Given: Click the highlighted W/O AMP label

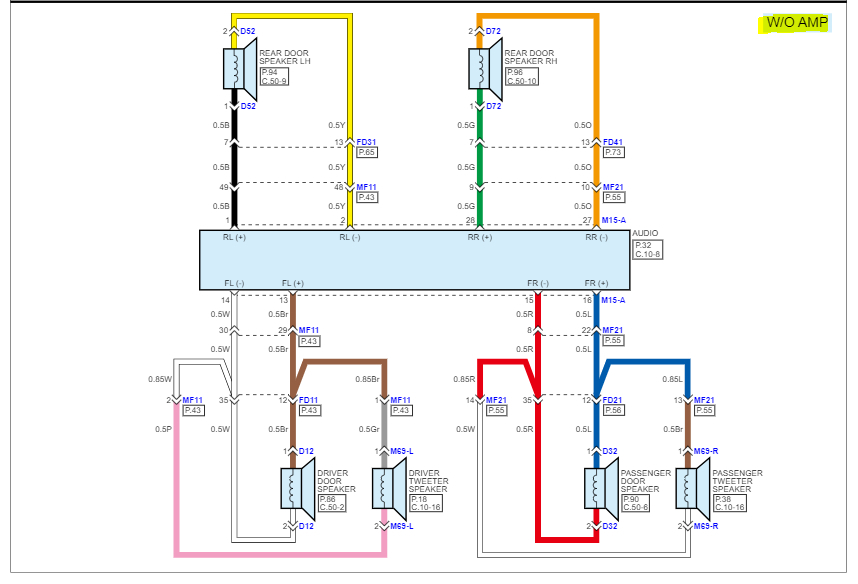Looking at the screenshot, I should tap(795, 20).
